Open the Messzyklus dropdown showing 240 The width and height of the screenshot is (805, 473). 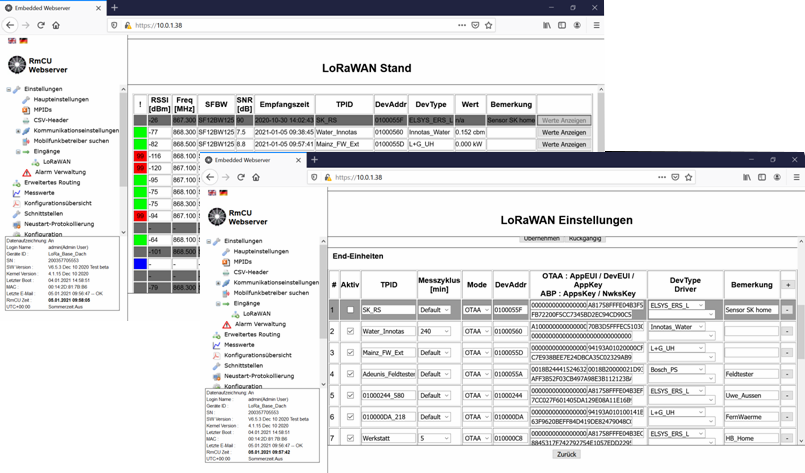pyautogui.click(x=436, y=329)
